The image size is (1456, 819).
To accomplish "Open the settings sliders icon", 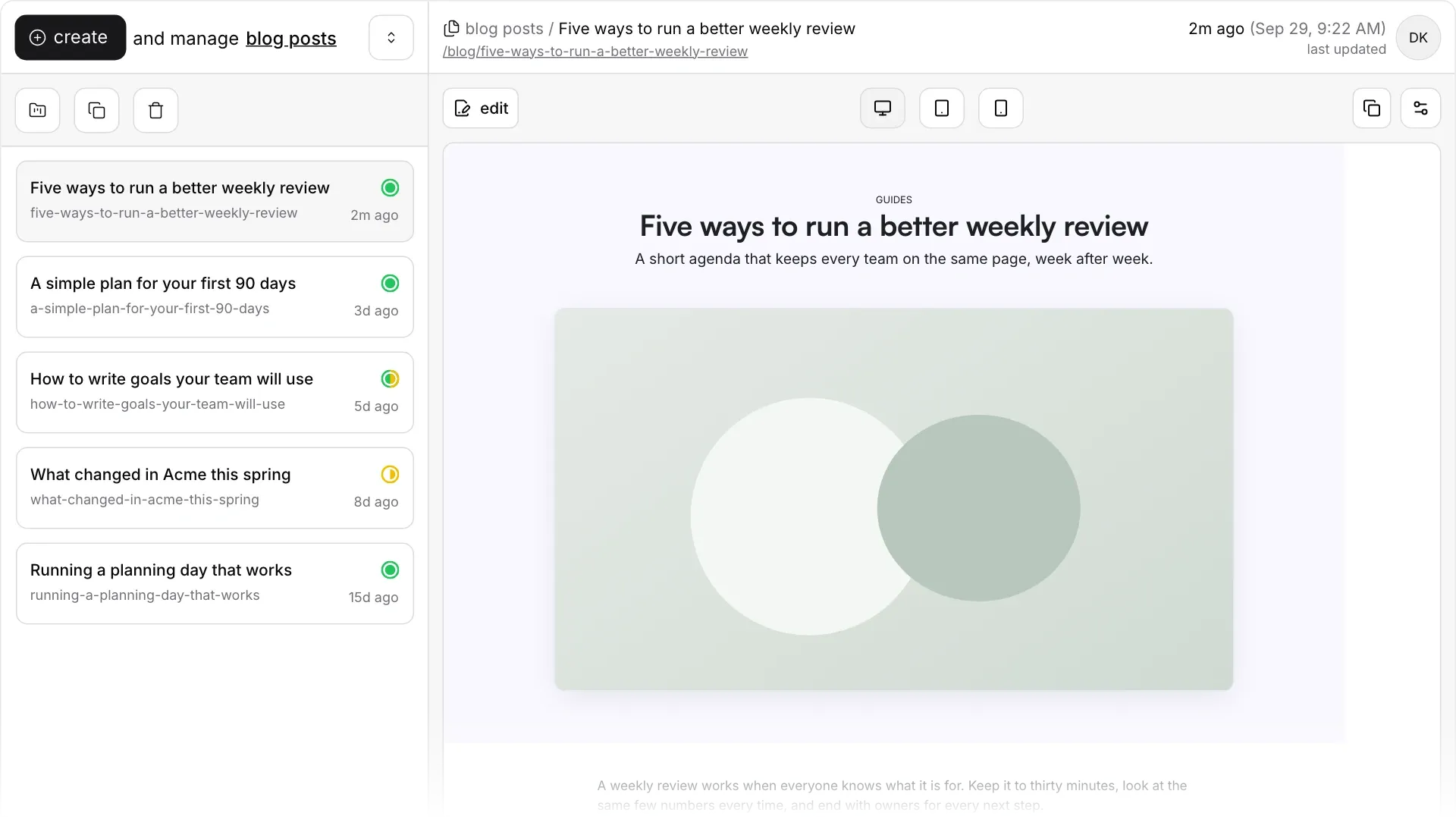I will click(1420, 108).
